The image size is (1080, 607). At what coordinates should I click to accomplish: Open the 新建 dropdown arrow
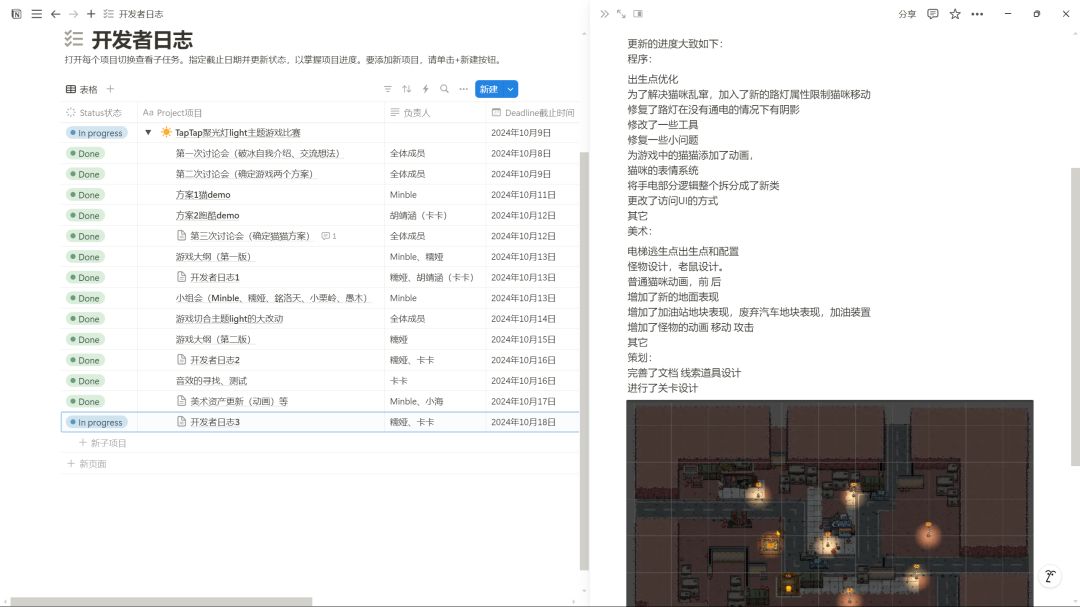pyautogui.click(x=510, y=89)
